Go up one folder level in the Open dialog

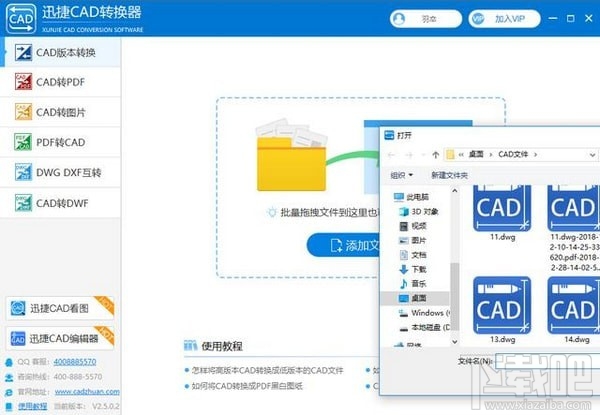click(435, 155)
